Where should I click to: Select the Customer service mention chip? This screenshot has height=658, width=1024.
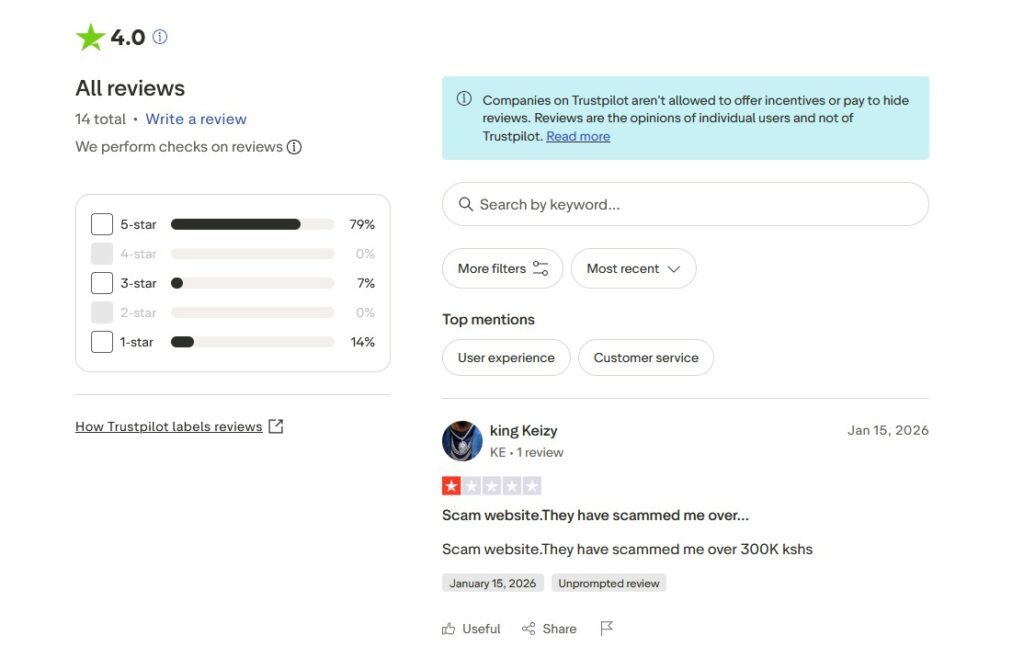[x=646, y=358]
